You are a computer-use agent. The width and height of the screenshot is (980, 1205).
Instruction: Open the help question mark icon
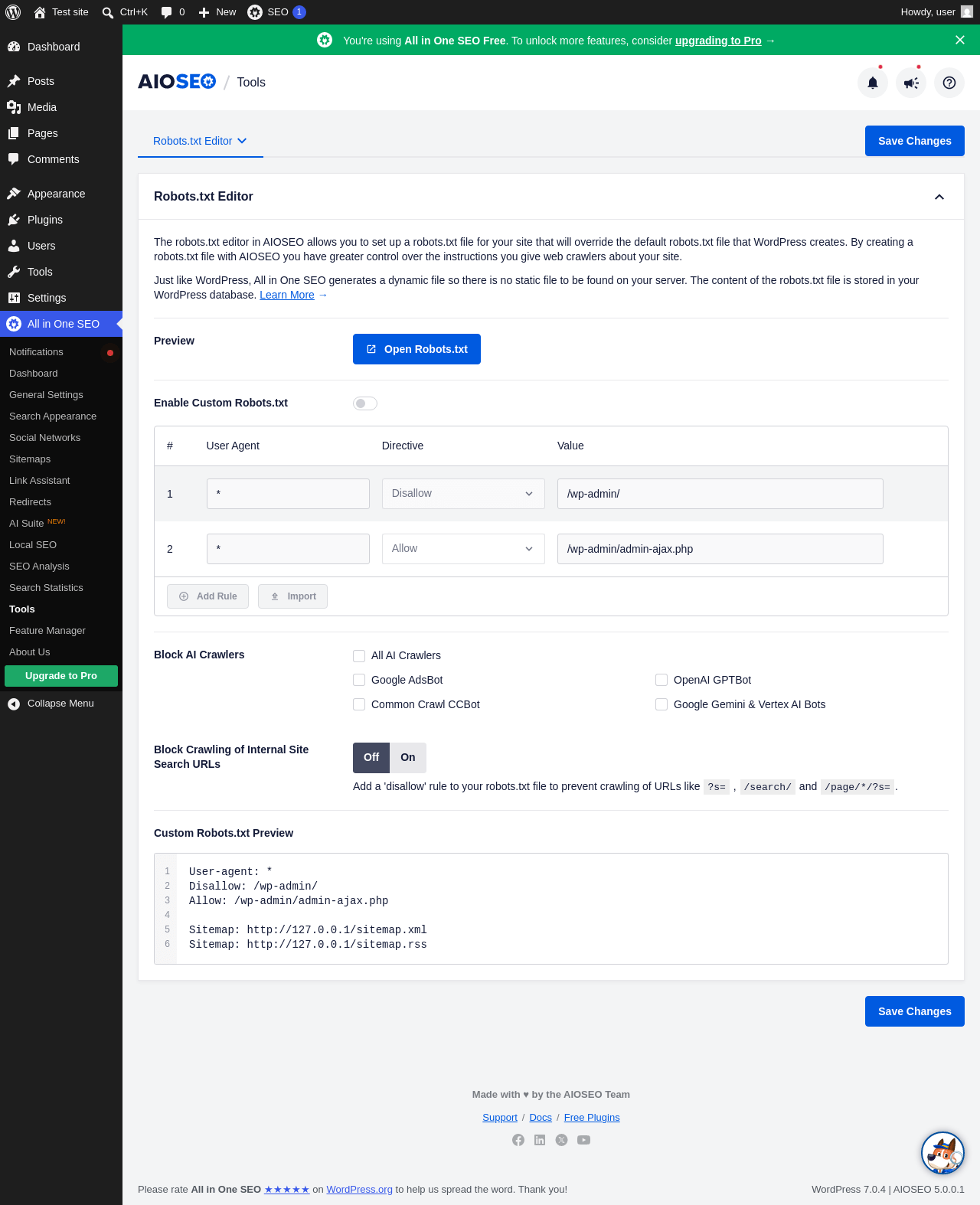pyautogui.click(x=949, y=83)
